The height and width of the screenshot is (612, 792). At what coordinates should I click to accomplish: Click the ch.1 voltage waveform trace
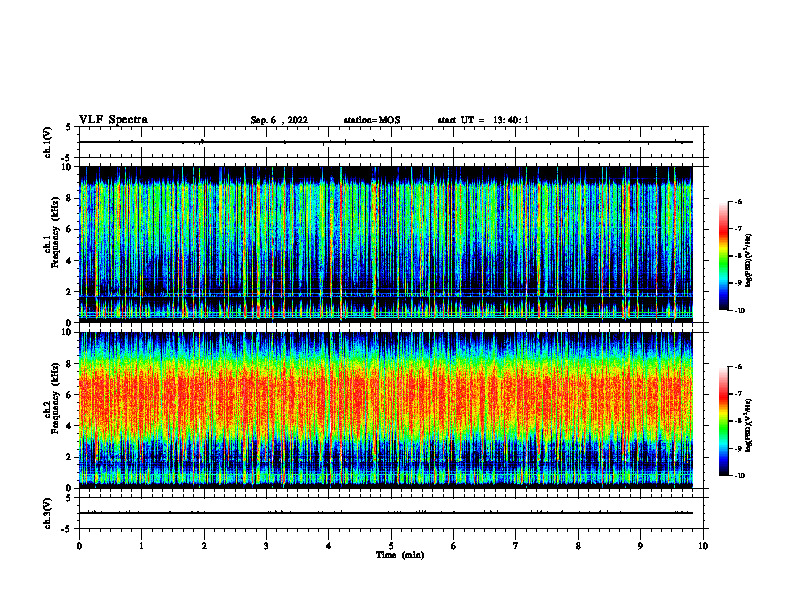[386, 142]
